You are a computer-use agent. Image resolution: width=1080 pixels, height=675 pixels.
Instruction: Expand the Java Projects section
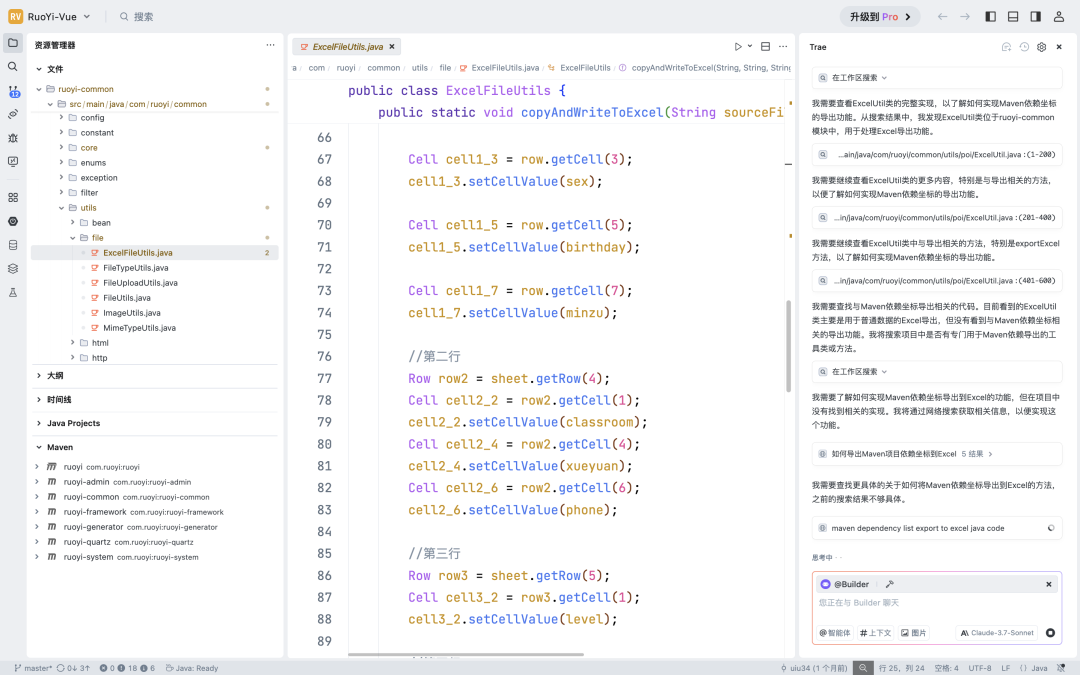point(73,423)
